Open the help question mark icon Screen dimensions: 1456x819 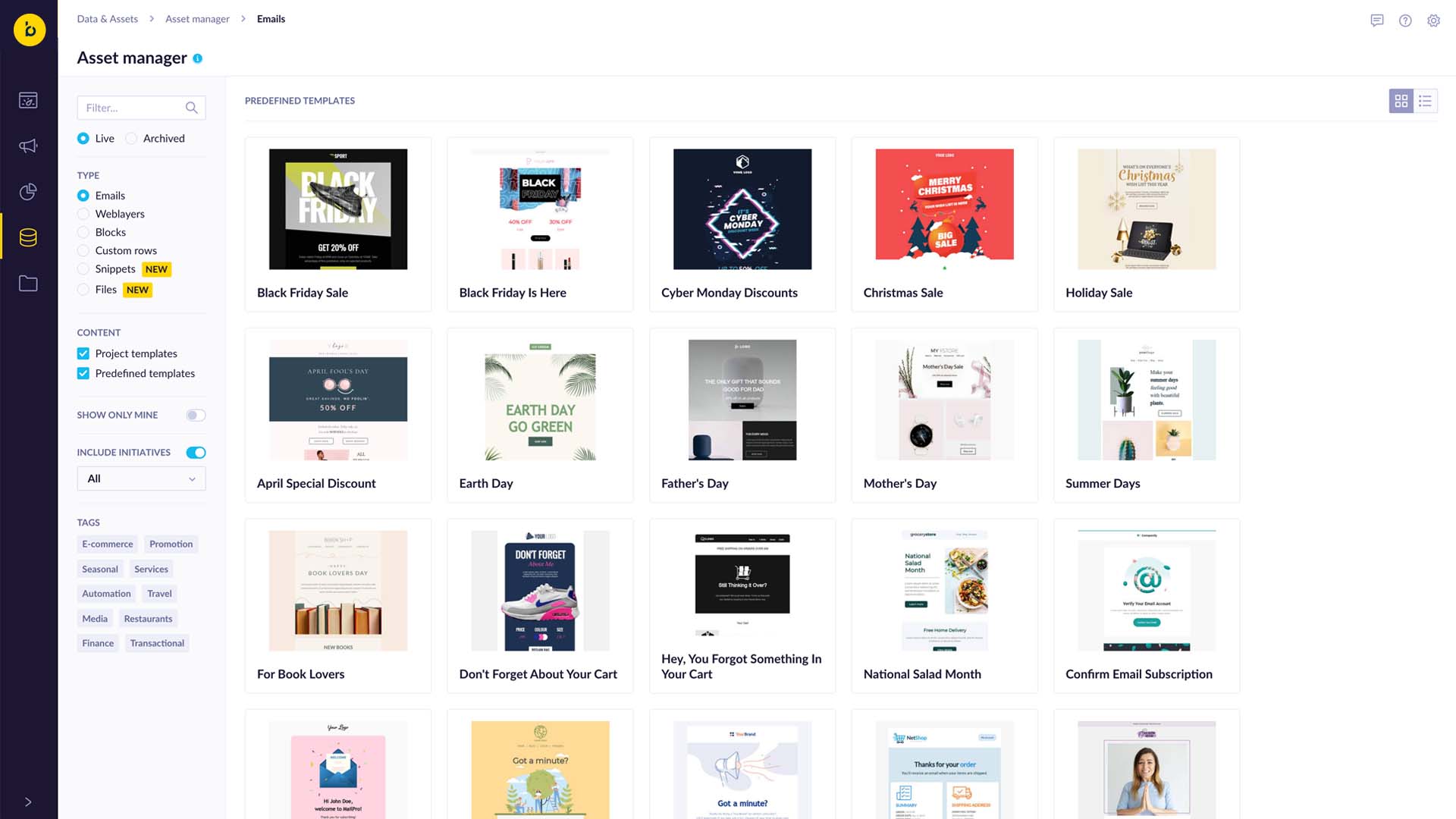(x=1405, y=20)
